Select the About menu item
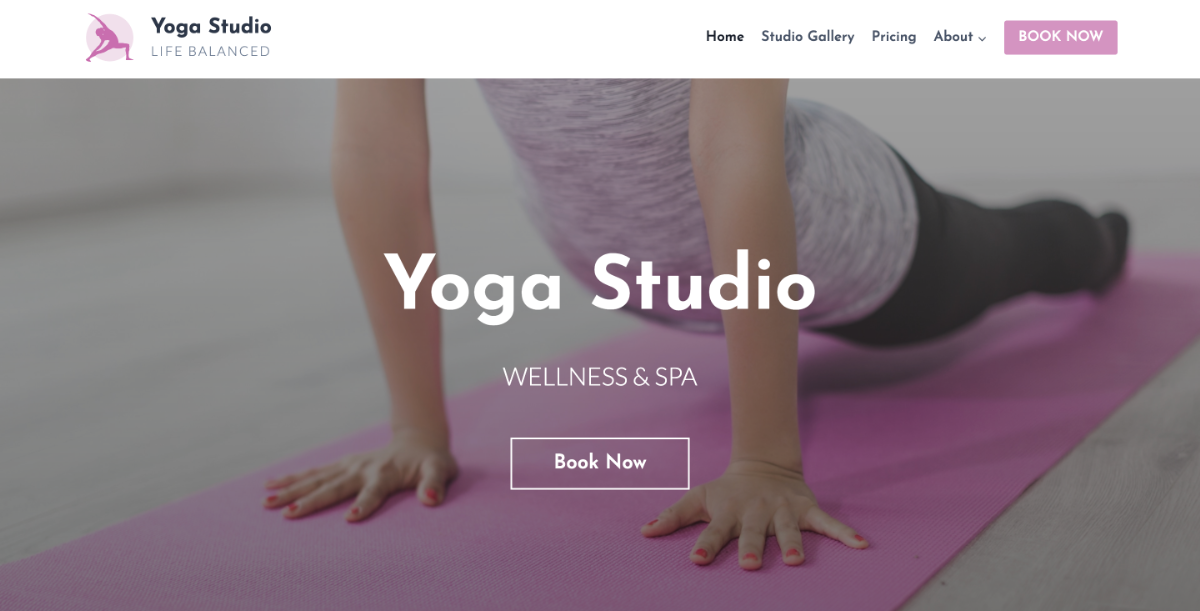The height and width of the screenshot is (611, 1200). pyautogui.click(x=953, y=37)
